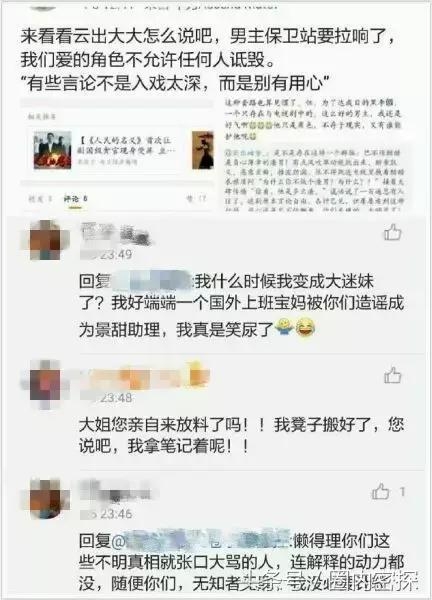432x600 pixels.
Task: Open avatar of the 23:48 commenter
Action: 45,384
